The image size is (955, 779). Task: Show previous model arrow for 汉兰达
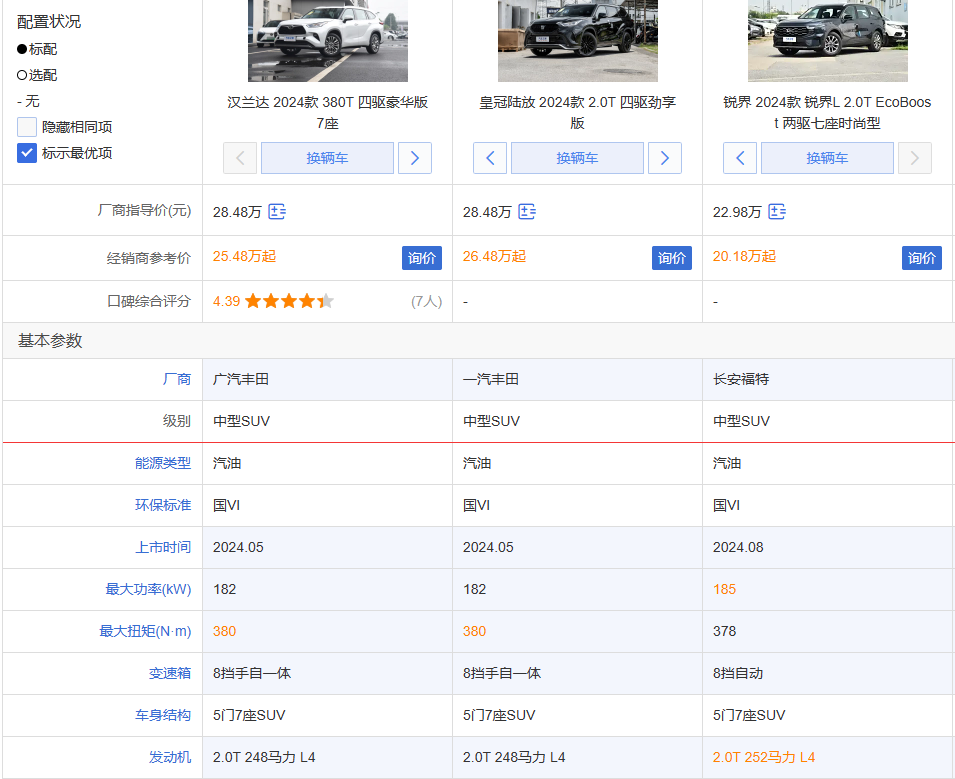pyautogui.click(x=240, y=158)
